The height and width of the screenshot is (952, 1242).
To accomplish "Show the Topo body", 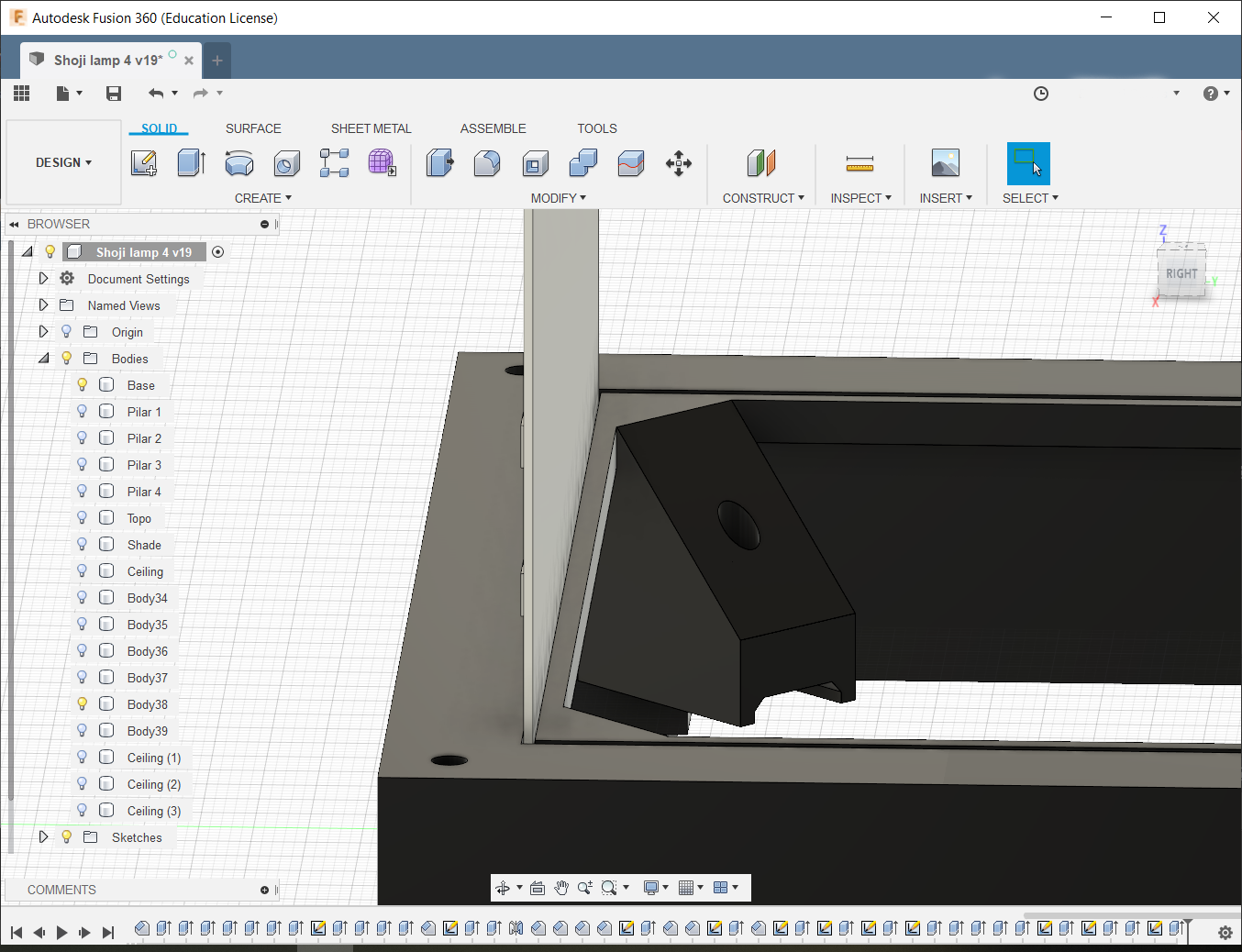I will coord(82,518).
